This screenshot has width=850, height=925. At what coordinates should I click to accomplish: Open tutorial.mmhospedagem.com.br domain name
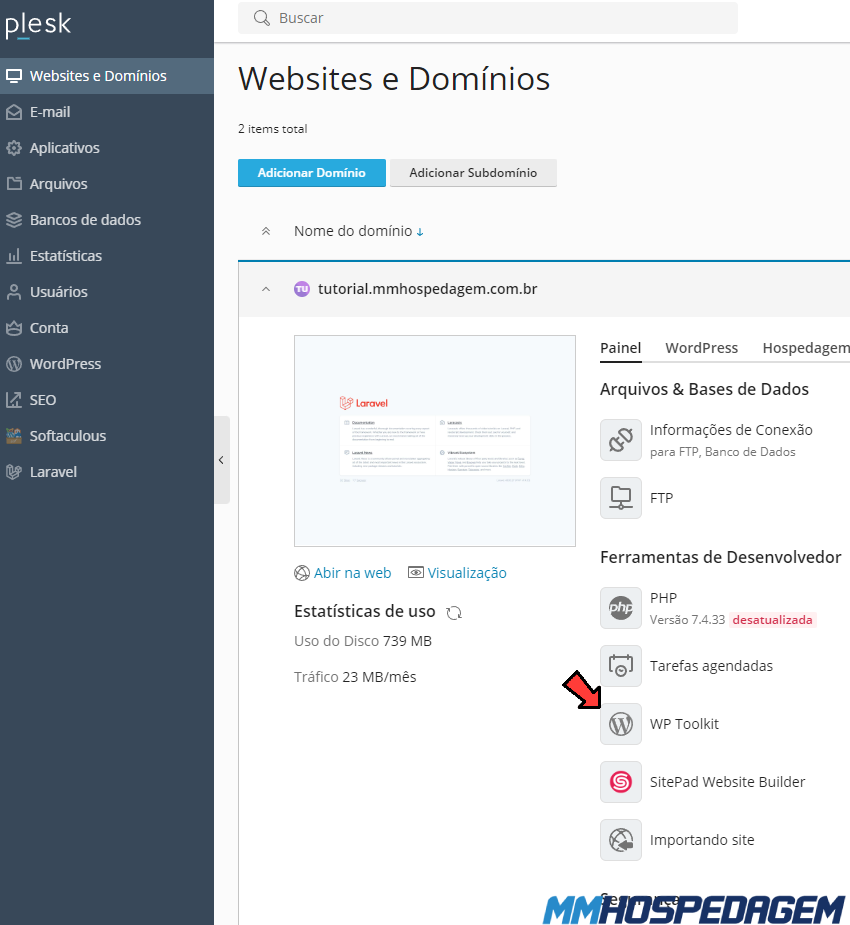pos(428,289)
